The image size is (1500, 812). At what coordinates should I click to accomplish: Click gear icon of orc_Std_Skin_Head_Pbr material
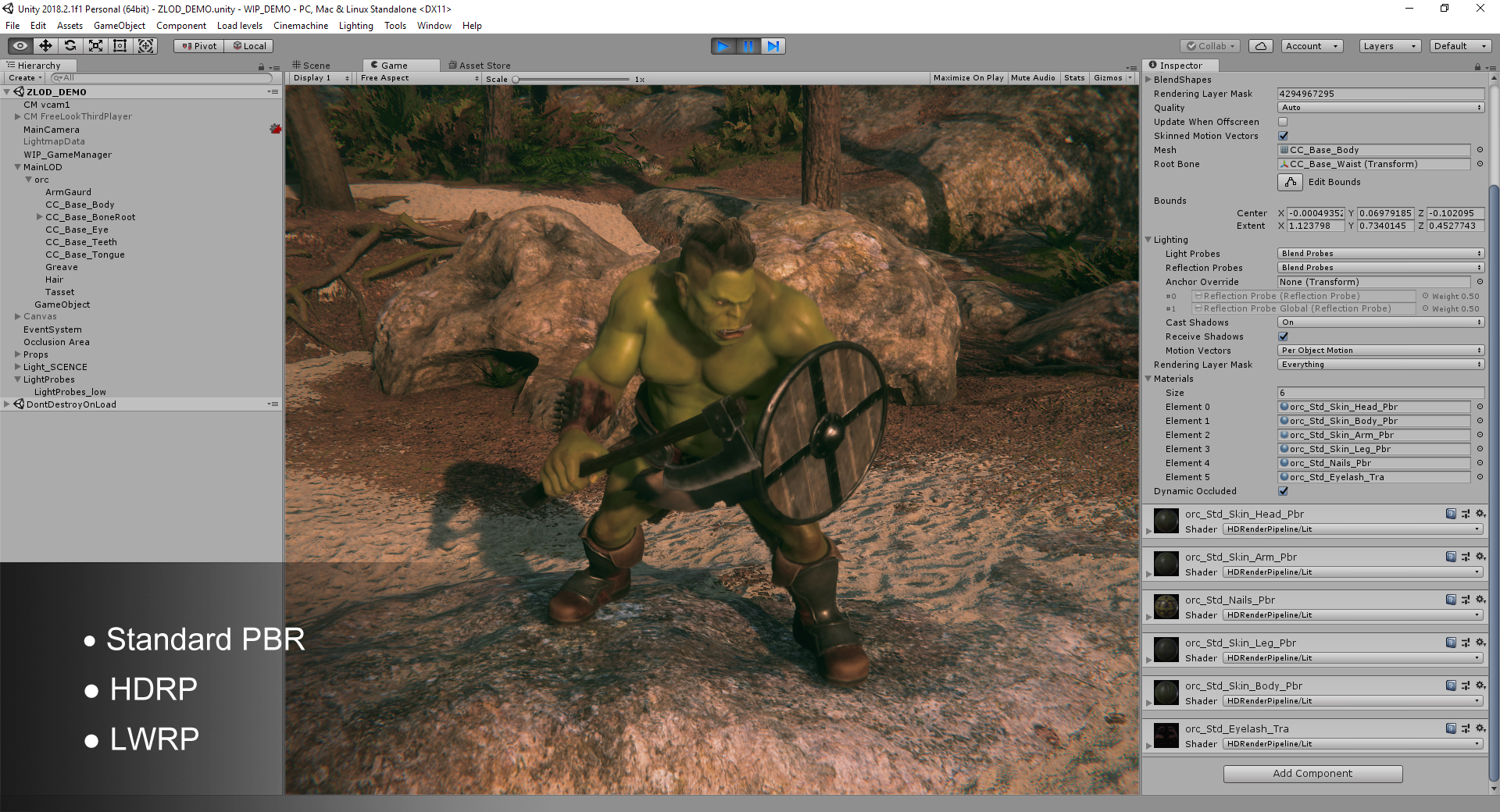[x=1480, y=514]
